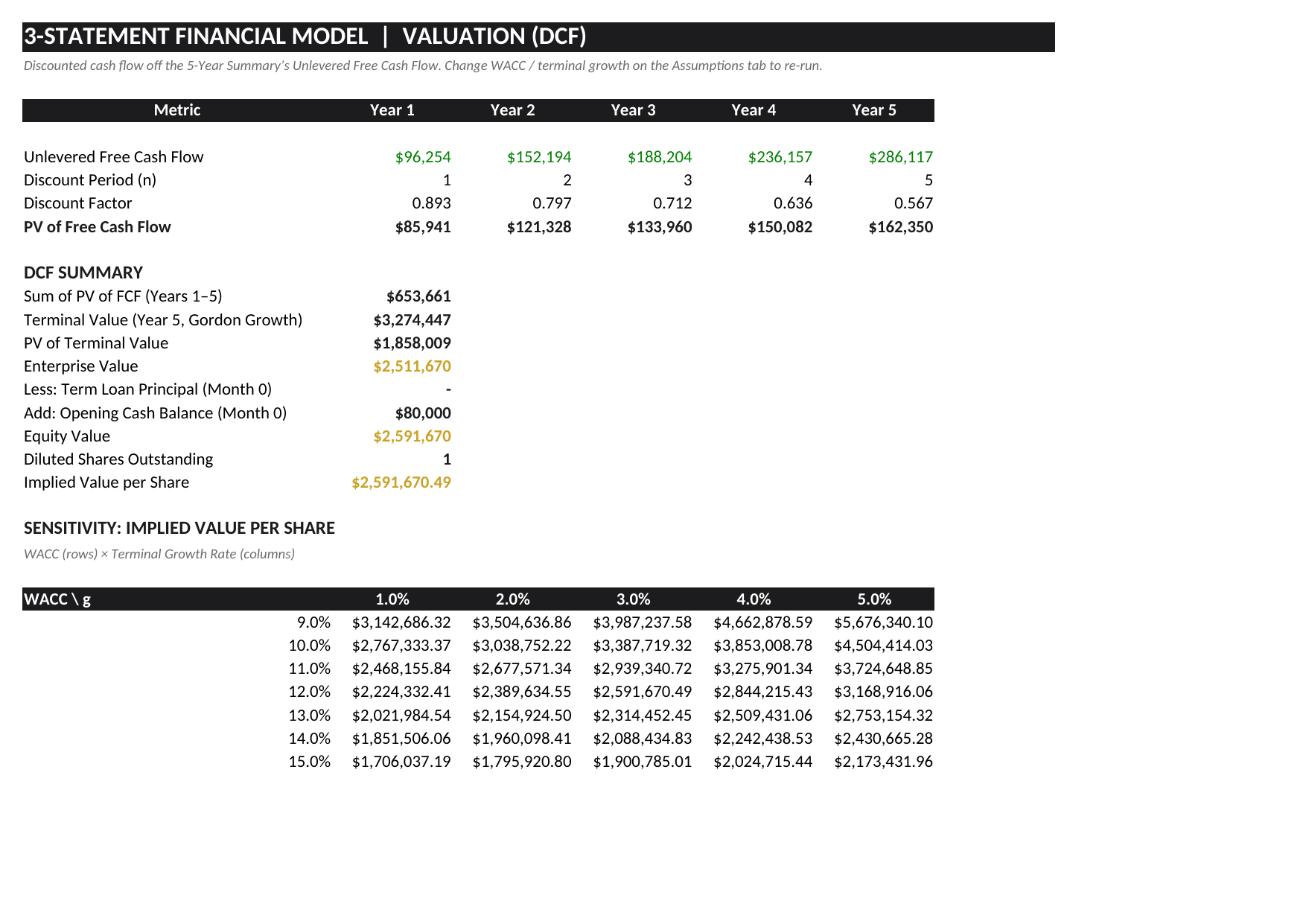The image size is (1306, 924).
Task: Select sensitivity value $2,224,332.41
Action: pyautogui.click(x=401, y=692)
